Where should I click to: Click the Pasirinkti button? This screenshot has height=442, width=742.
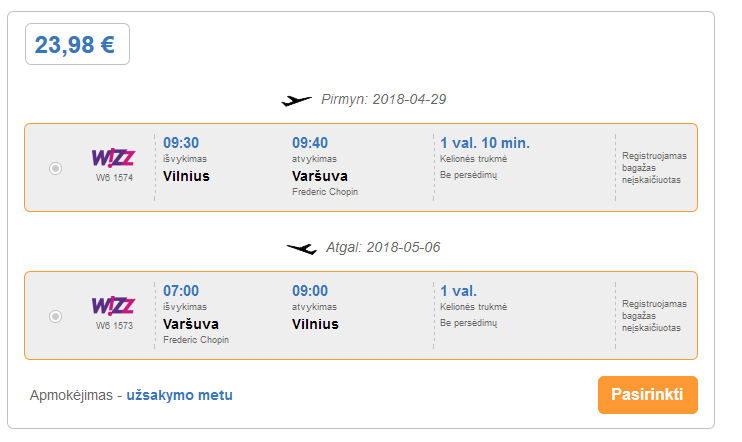[647, 395]
